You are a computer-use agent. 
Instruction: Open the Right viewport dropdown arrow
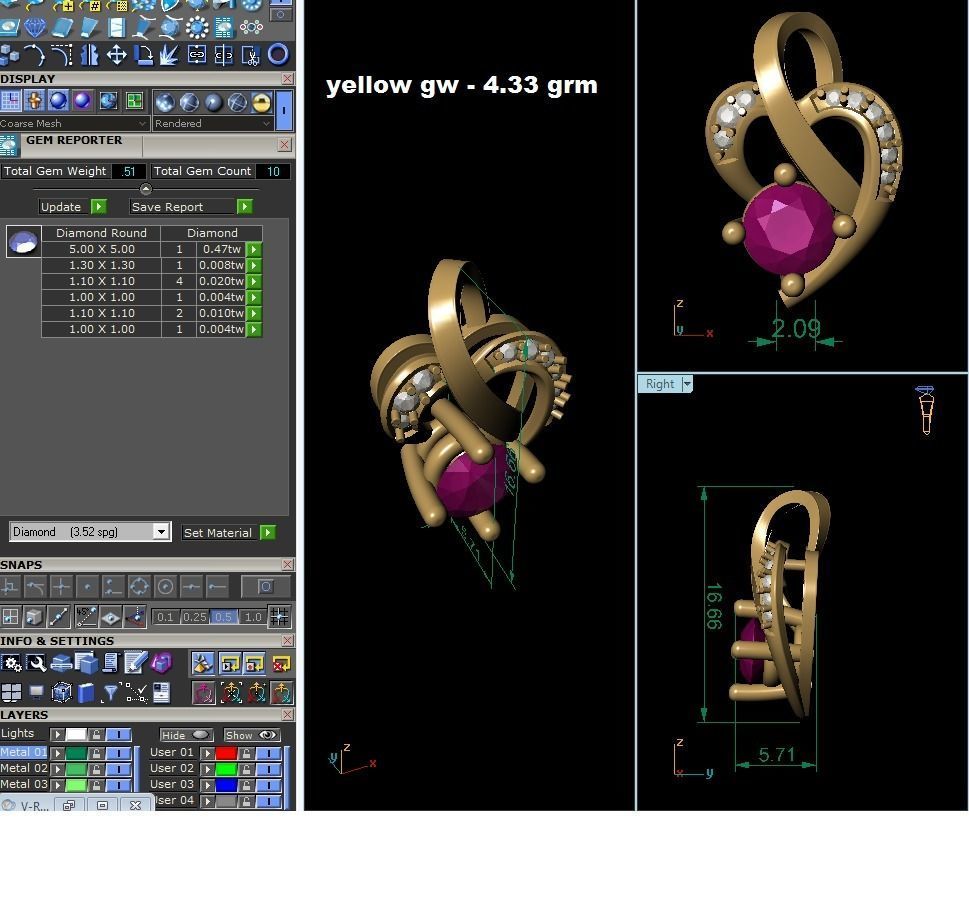tap(686, 384)
